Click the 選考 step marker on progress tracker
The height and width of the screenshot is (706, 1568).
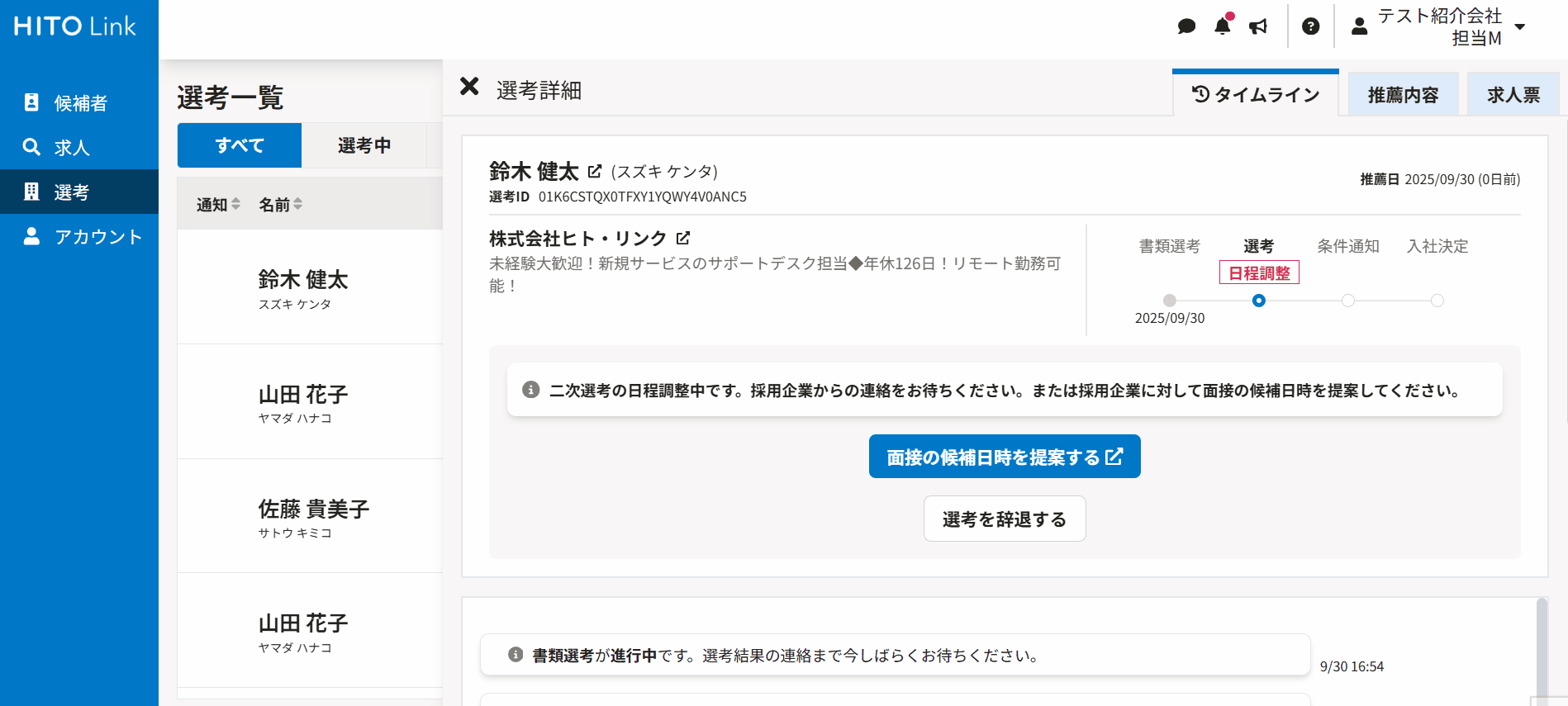1259,301
